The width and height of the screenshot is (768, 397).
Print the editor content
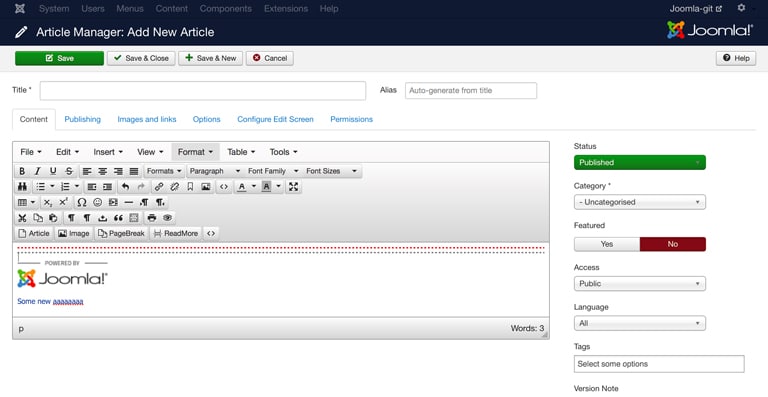click(152, 218)
